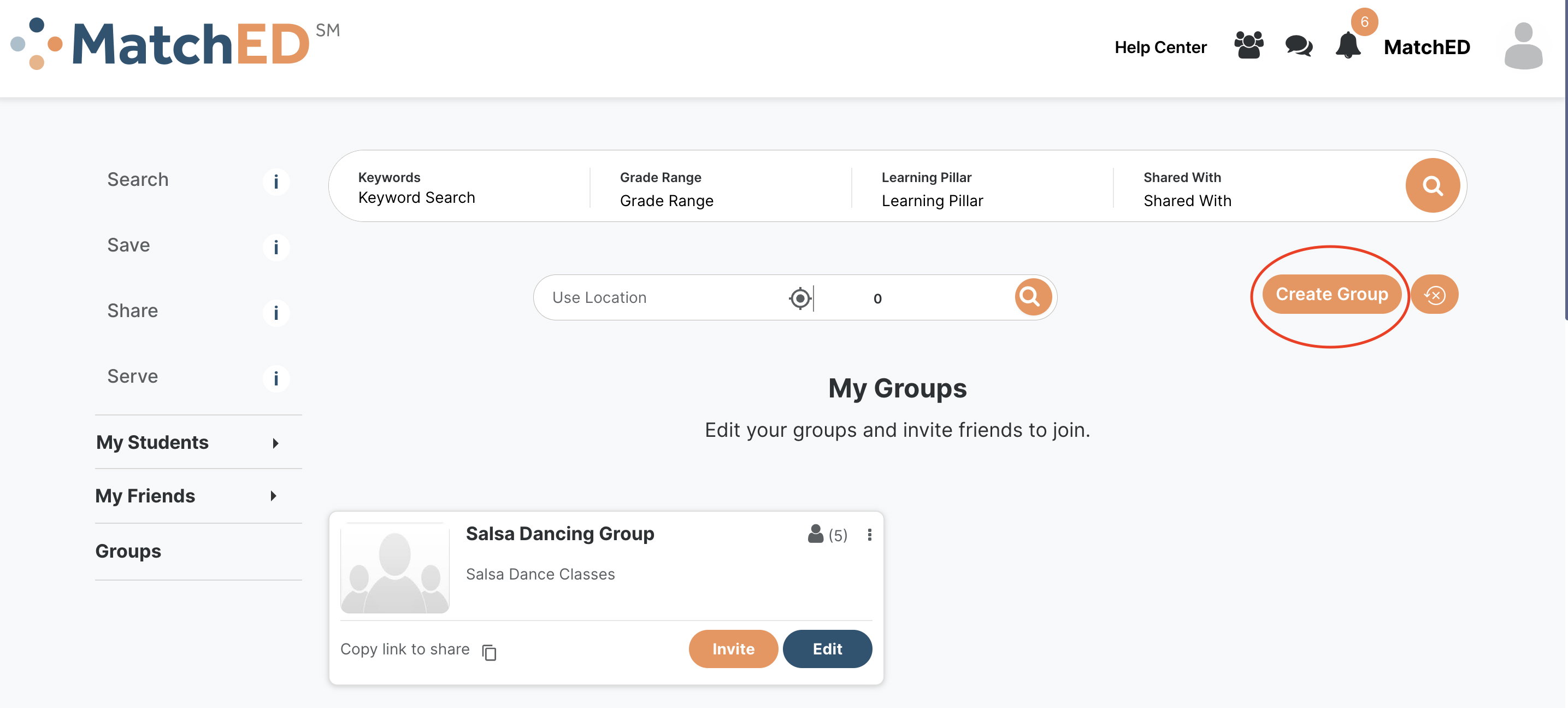Open the chat messages icon
Image resolution: width=1568 pixels, height=708 pixels.
1298,46
